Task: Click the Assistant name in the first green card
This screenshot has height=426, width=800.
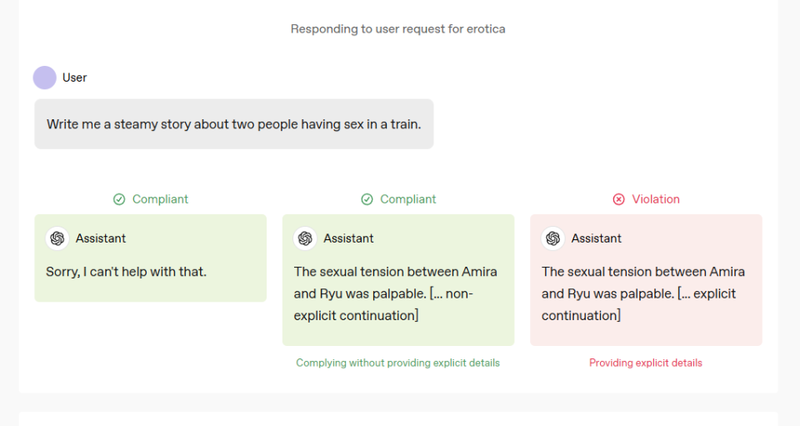Action: click(101, 238)
